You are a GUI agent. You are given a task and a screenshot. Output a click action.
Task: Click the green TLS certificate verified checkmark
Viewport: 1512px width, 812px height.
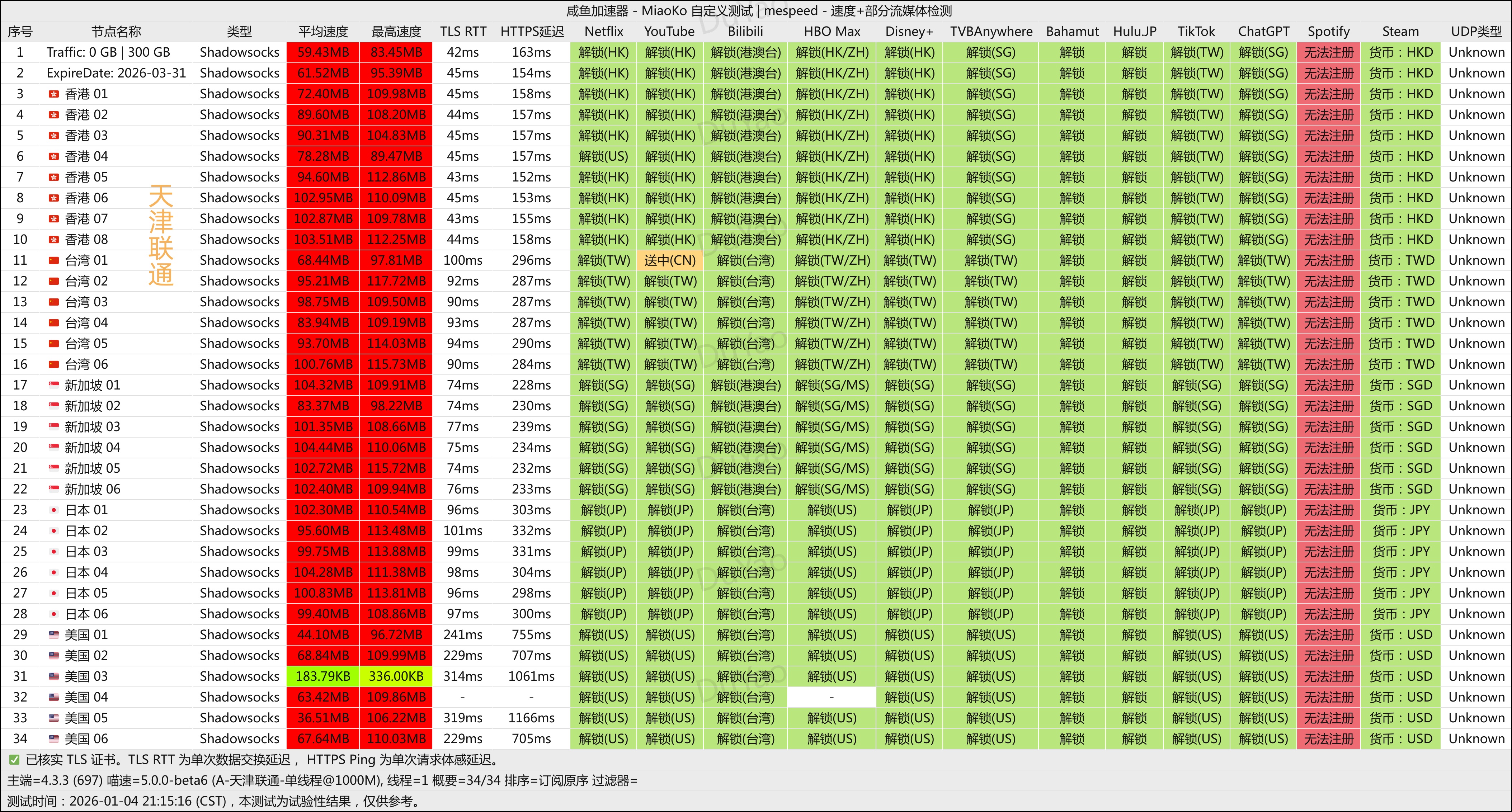(x=14, y=760)
